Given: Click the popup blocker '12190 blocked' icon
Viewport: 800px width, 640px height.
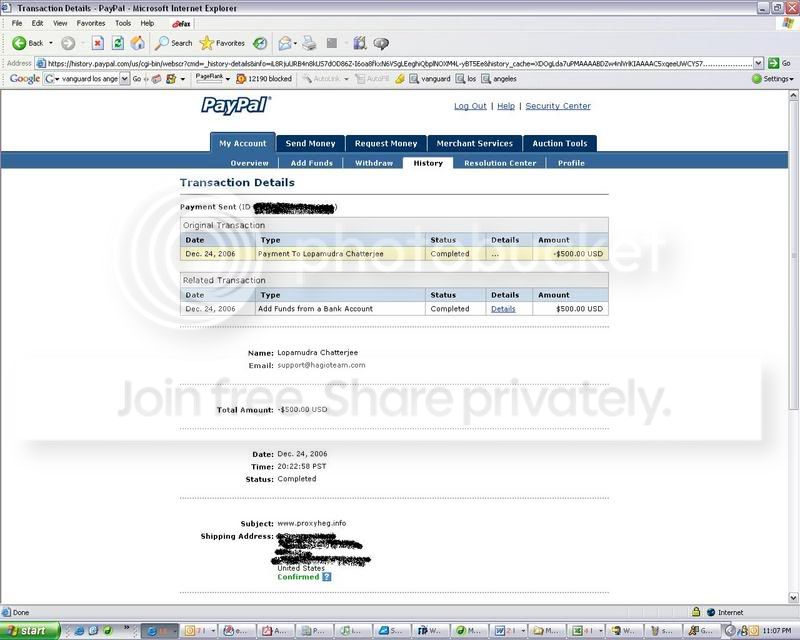Looking at the screenshot, I should click(x=241, y=79).
